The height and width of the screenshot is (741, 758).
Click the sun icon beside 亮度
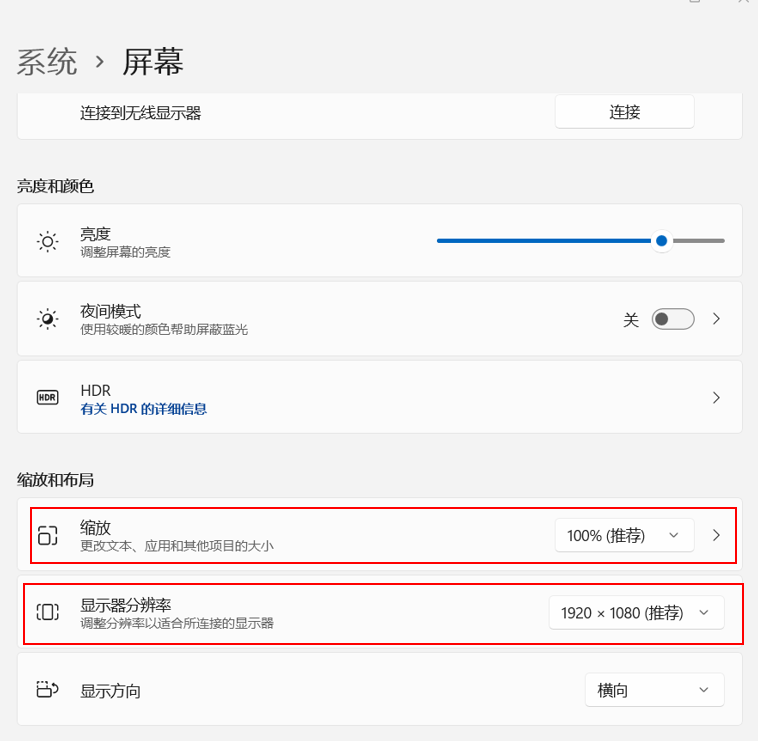coord(48,241)
